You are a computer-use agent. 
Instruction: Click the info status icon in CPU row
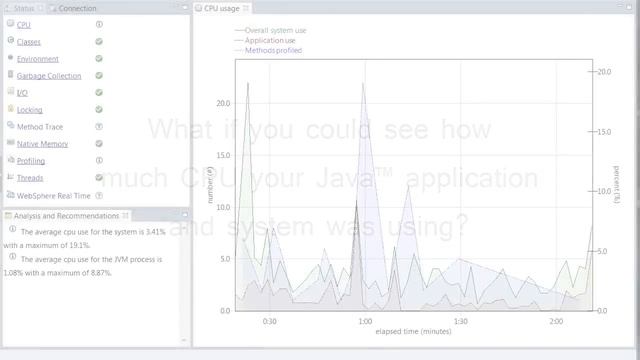click(x=99, y=24)
